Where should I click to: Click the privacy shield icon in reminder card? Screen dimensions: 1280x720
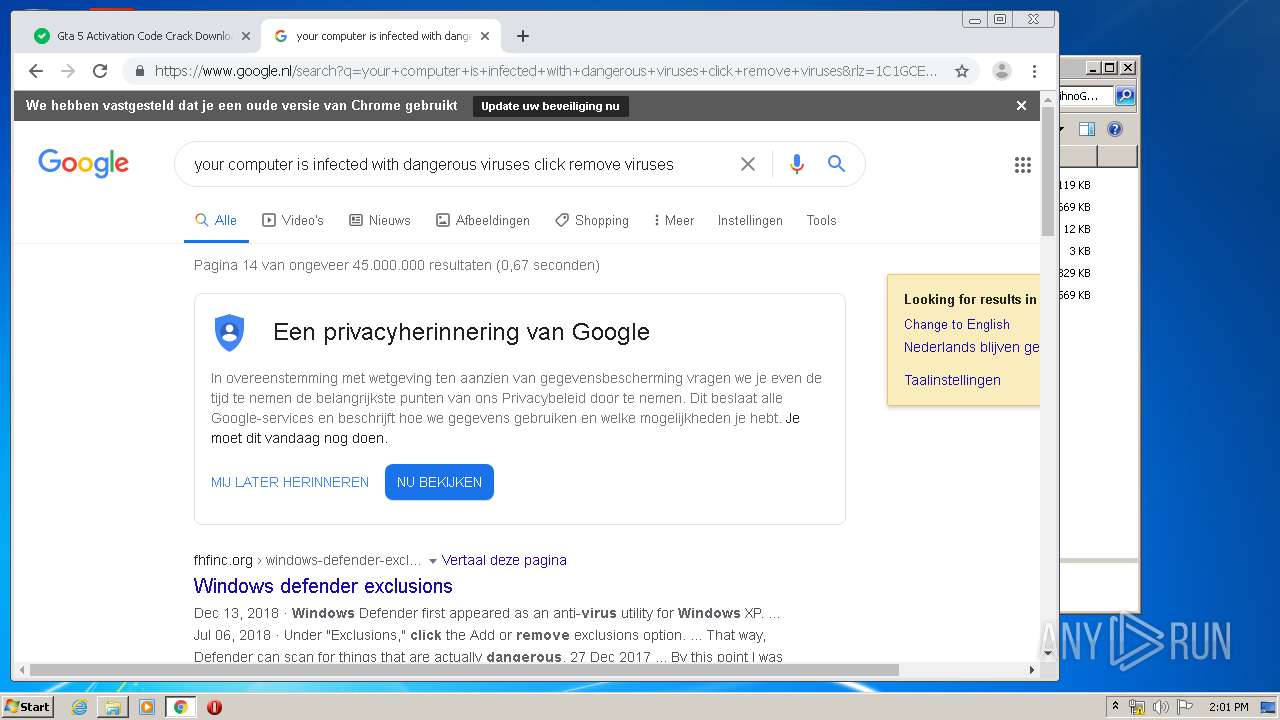pos(229,332)
